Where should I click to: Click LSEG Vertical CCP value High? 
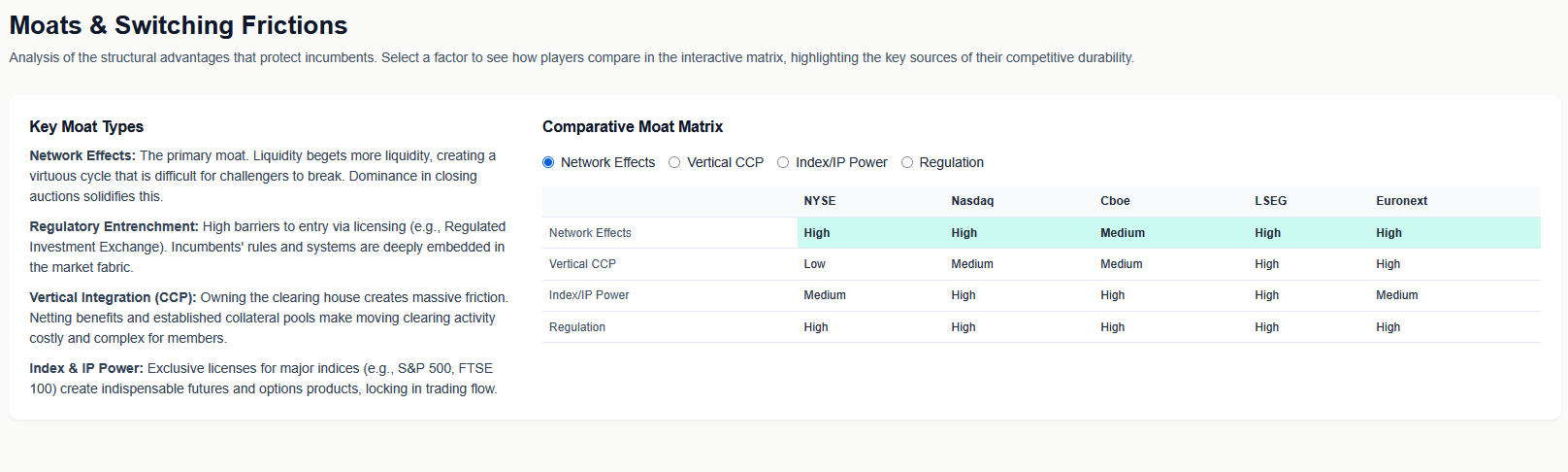pyautogui.click(x=1266, y=264)
